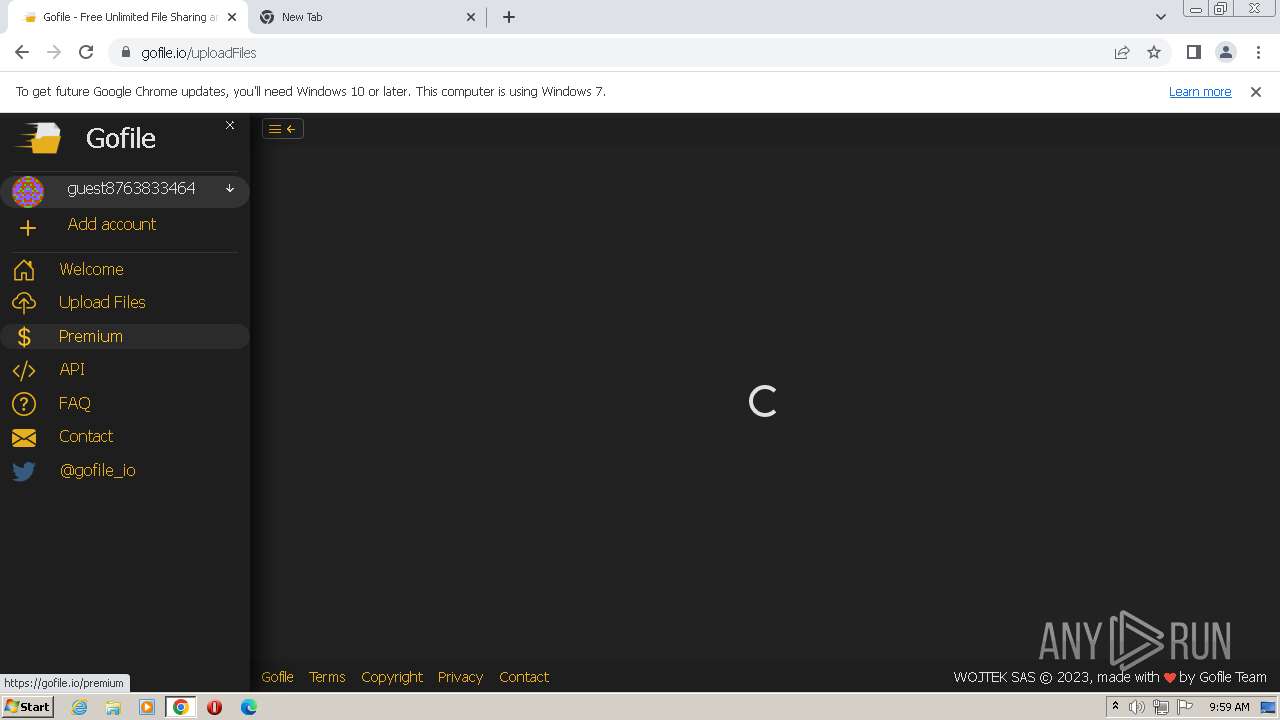Select the Gofile browser tab
Image resolution: width=1280 pixels, height=720 pixels.
click(127, 17)
